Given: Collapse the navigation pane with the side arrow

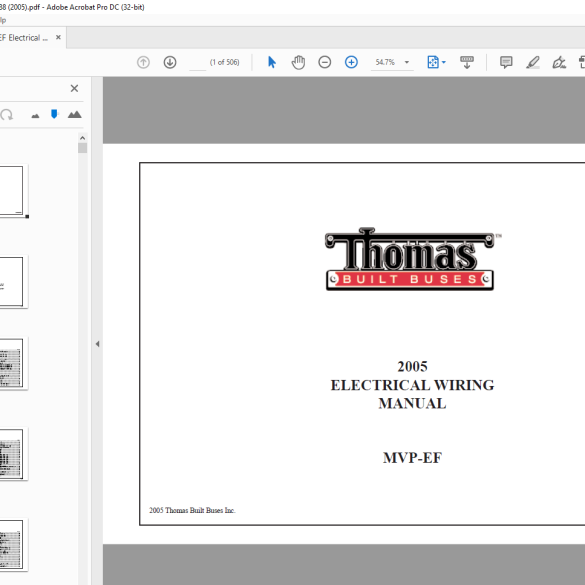Looking at the screenshot, I should click(x=97, y=344).
